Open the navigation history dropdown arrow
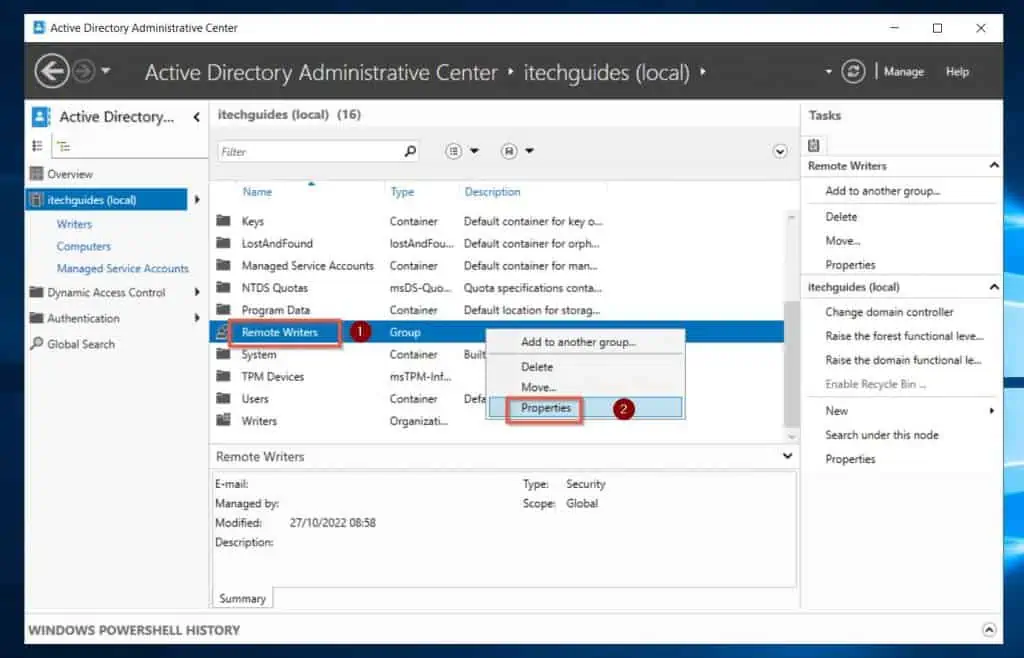Viewport: 1024px width, 658px height. click(105, 70)
